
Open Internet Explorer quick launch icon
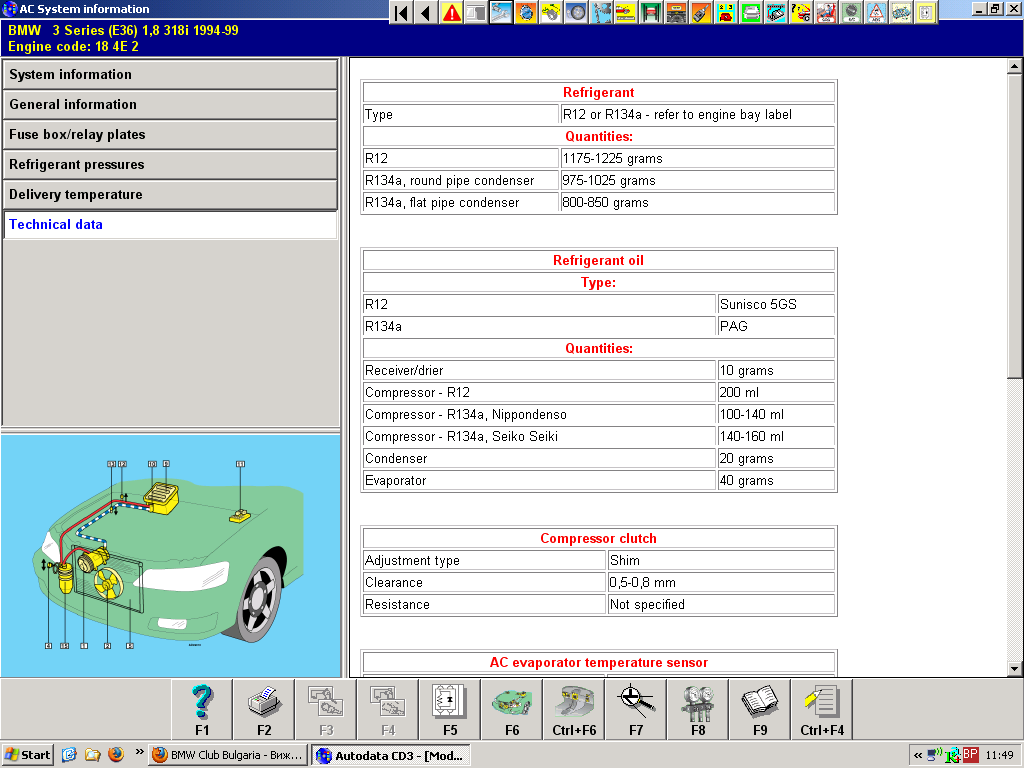pyautogui.click(x=69, y=755)
